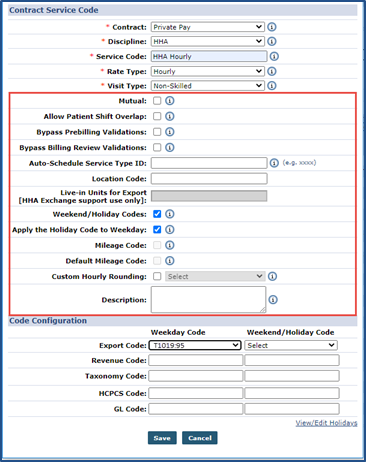The width and height of the screenshot is (366, 462).
Task: Click the Weekend/Holiday HCPCS Code field
Action: [292, 393]
